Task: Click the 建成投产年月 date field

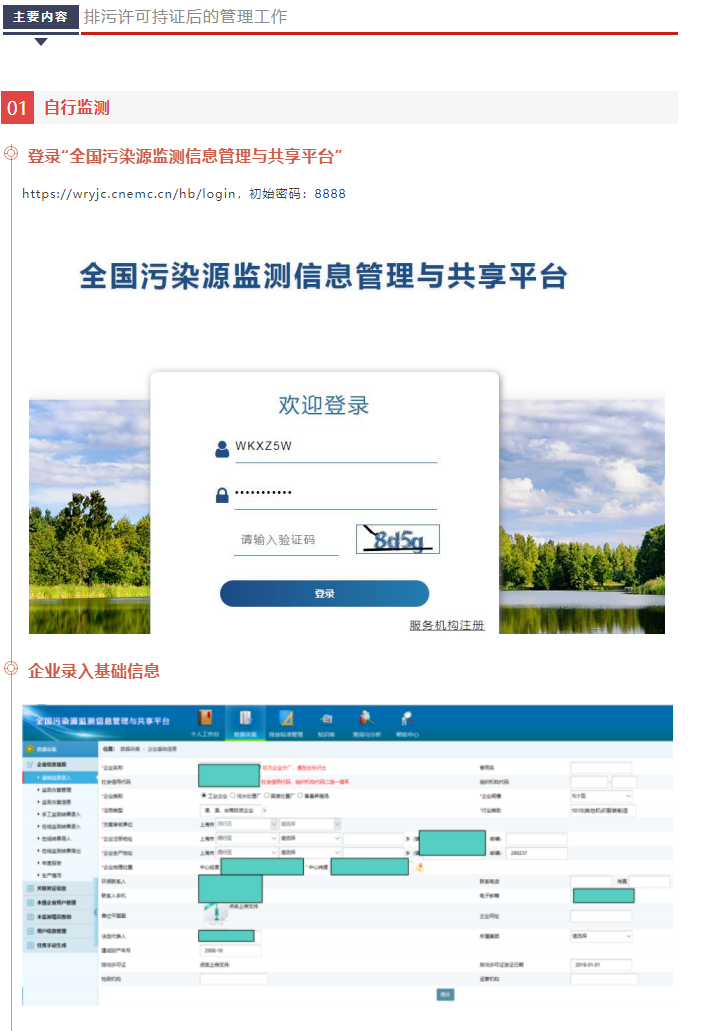Action: pyautogui.click(x=231, y=951)
